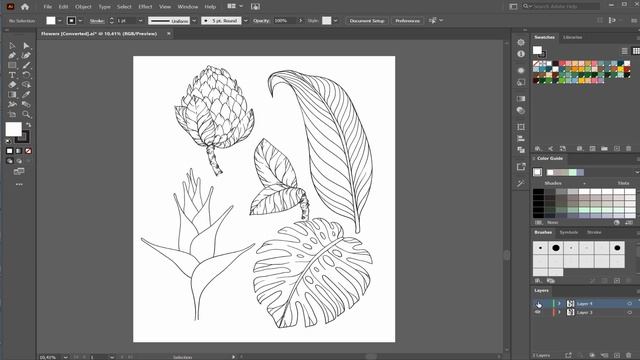Swap fill and stroke colors
This screenshot has height=360, width=640.
tap(29, 125)
